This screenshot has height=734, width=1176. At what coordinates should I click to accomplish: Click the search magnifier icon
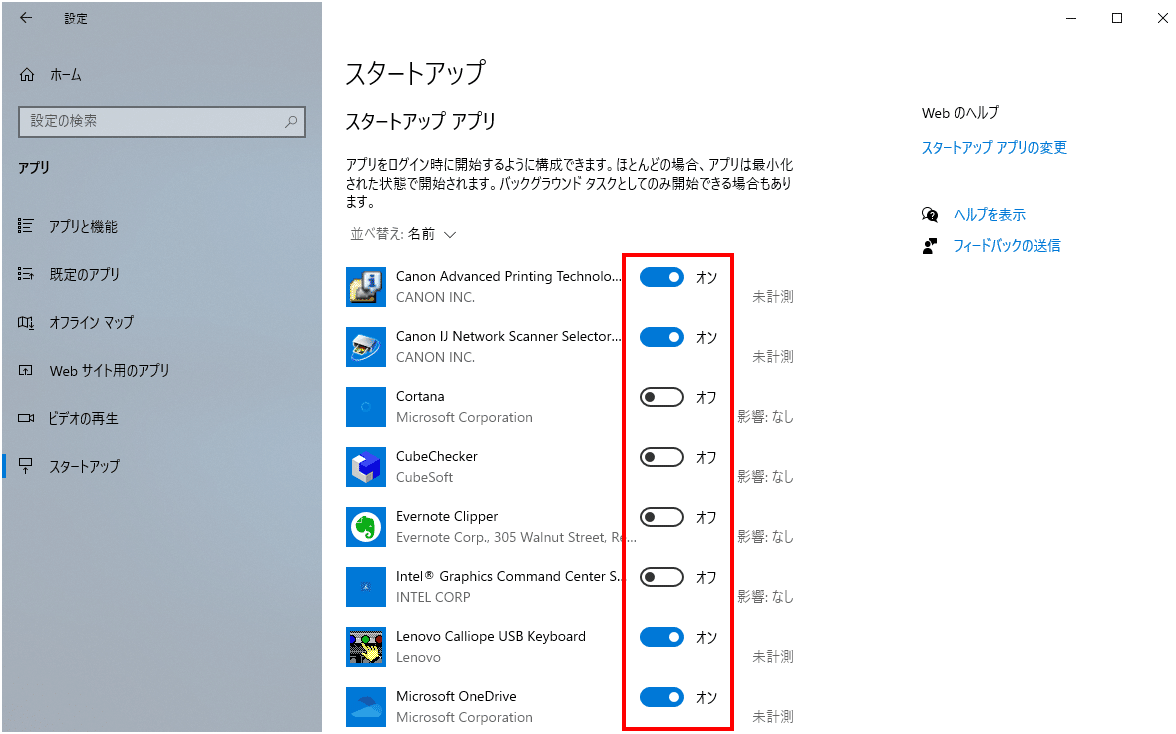(x=291, y=121)
